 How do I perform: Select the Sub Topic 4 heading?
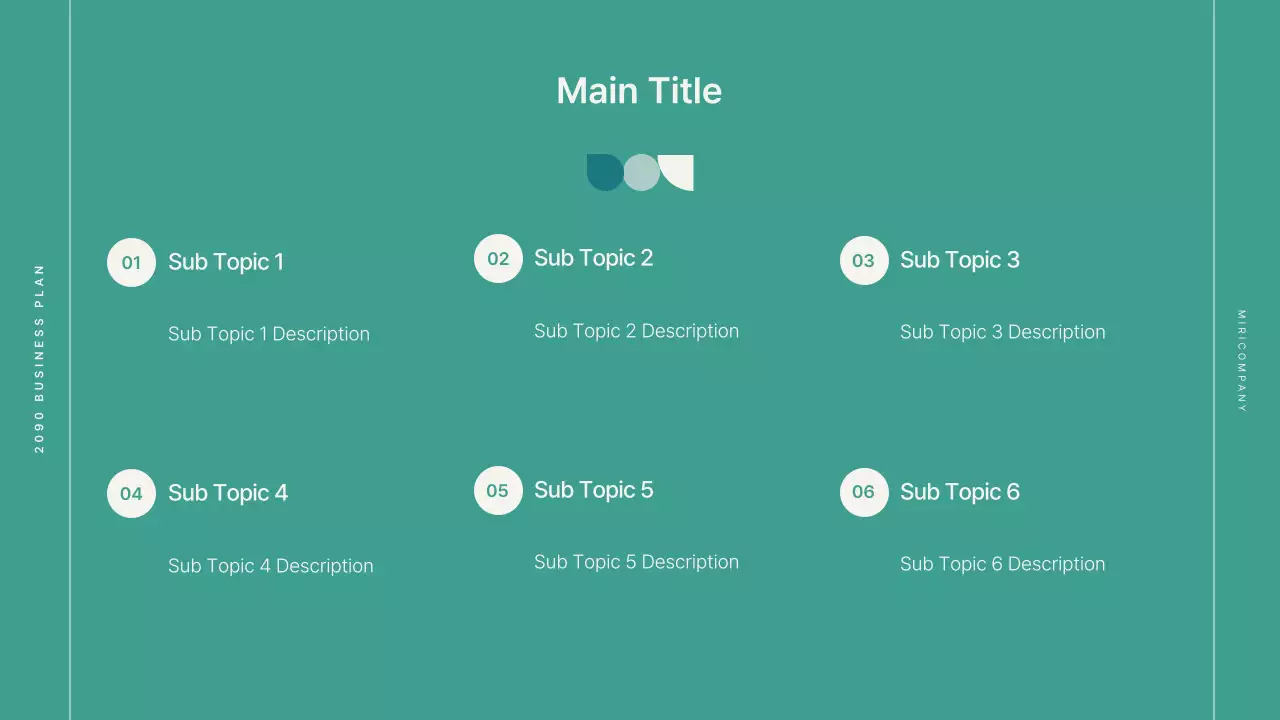(228, 493)
